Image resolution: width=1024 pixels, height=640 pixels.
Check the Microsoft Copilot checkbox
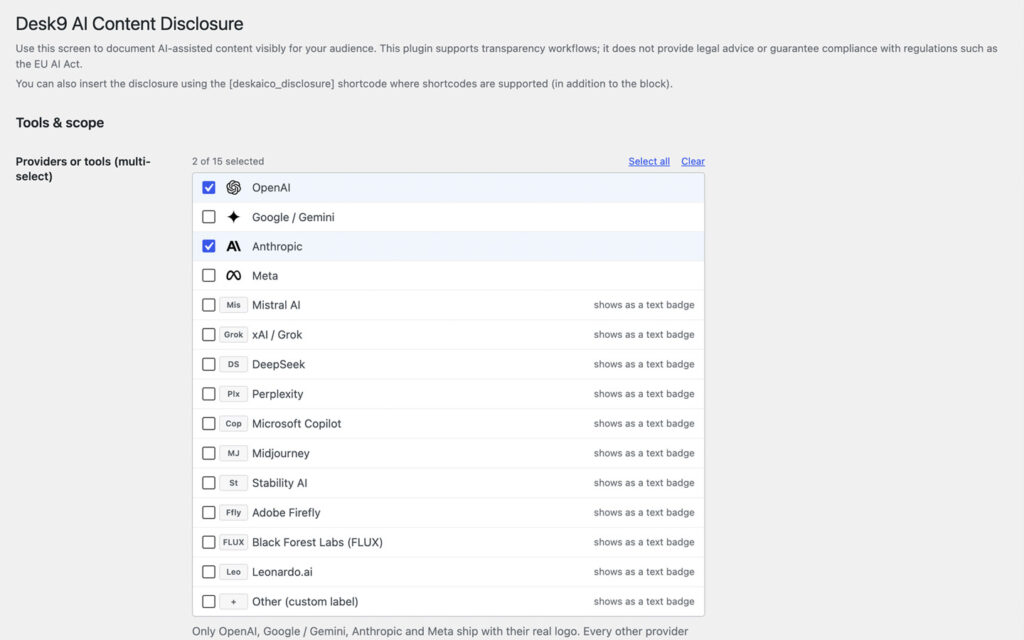(x=208, y=424)
